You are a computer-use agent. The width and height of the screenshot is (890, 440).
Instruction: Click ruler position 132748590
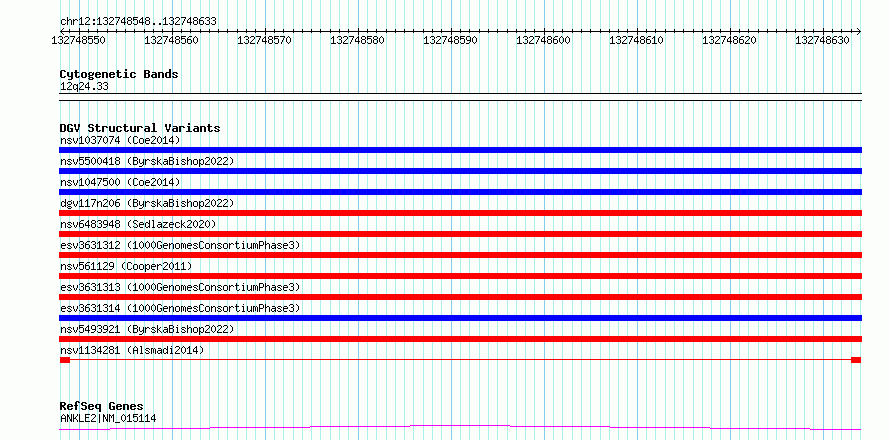tap(451, 40)
